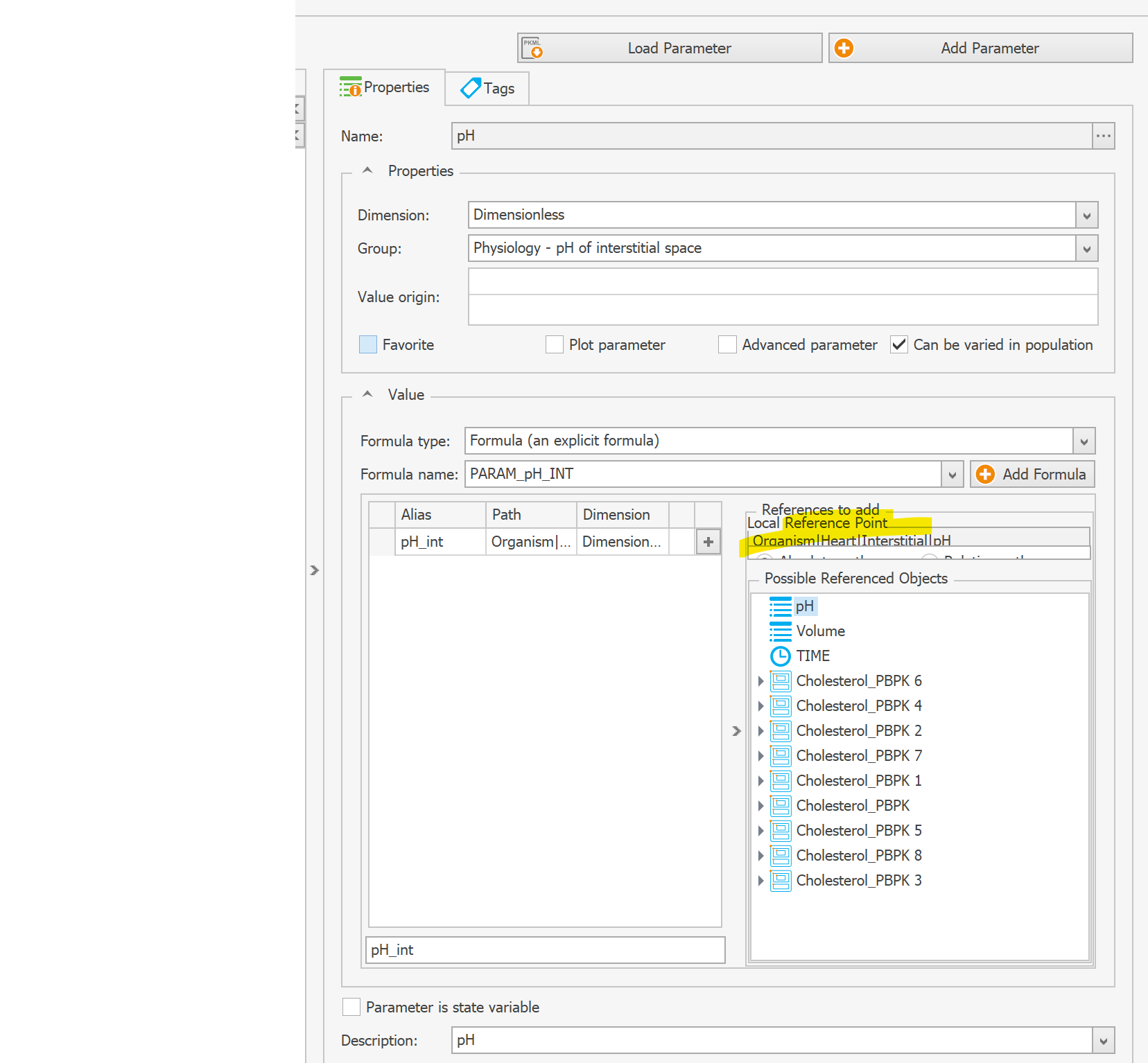
Task: Click the ellipsis button next to the Name field
Action: point(1103,136)
